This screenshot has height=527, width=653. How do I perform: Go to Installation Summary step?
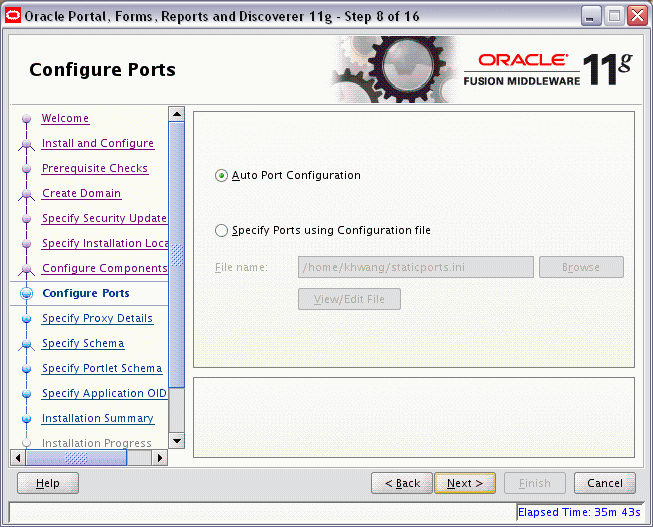point(98,418)
